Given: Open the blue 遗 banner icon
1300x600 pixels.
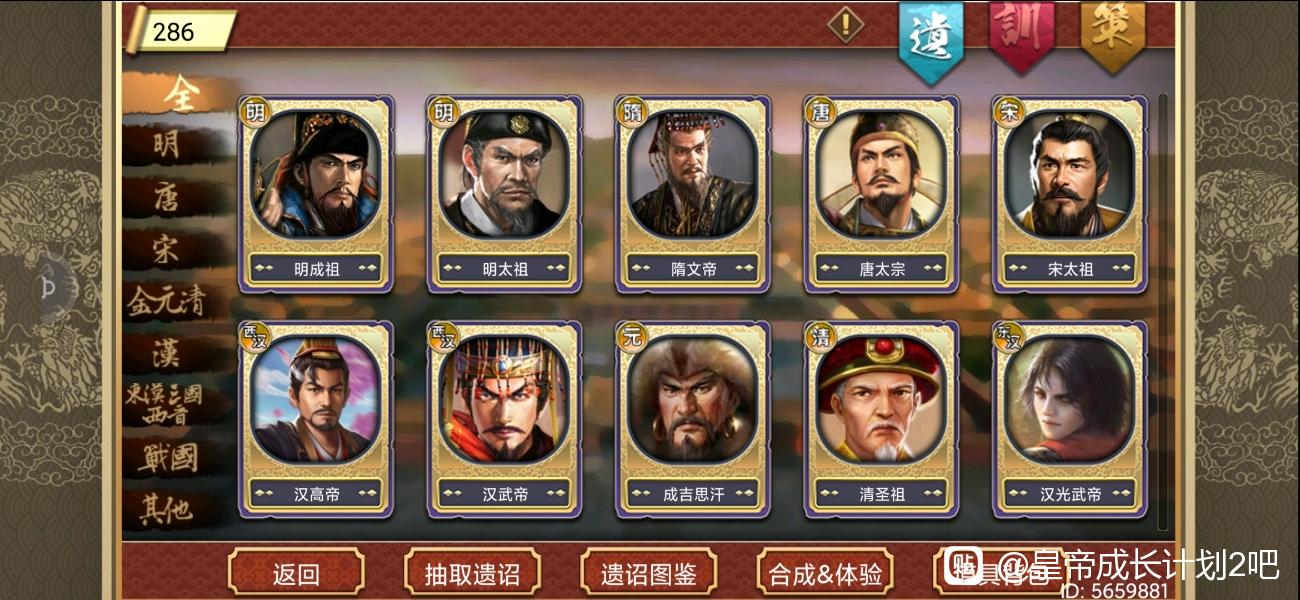Looking at the screenshot, I should point(931,38).
